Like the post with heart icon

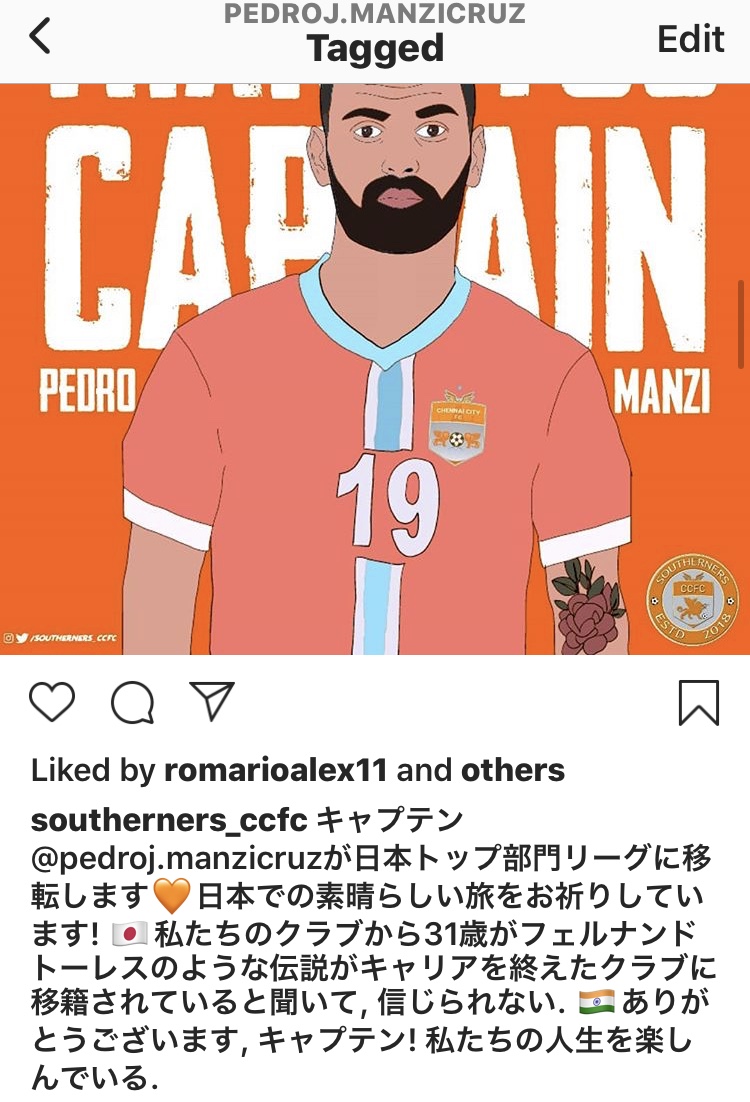(52, 701)
